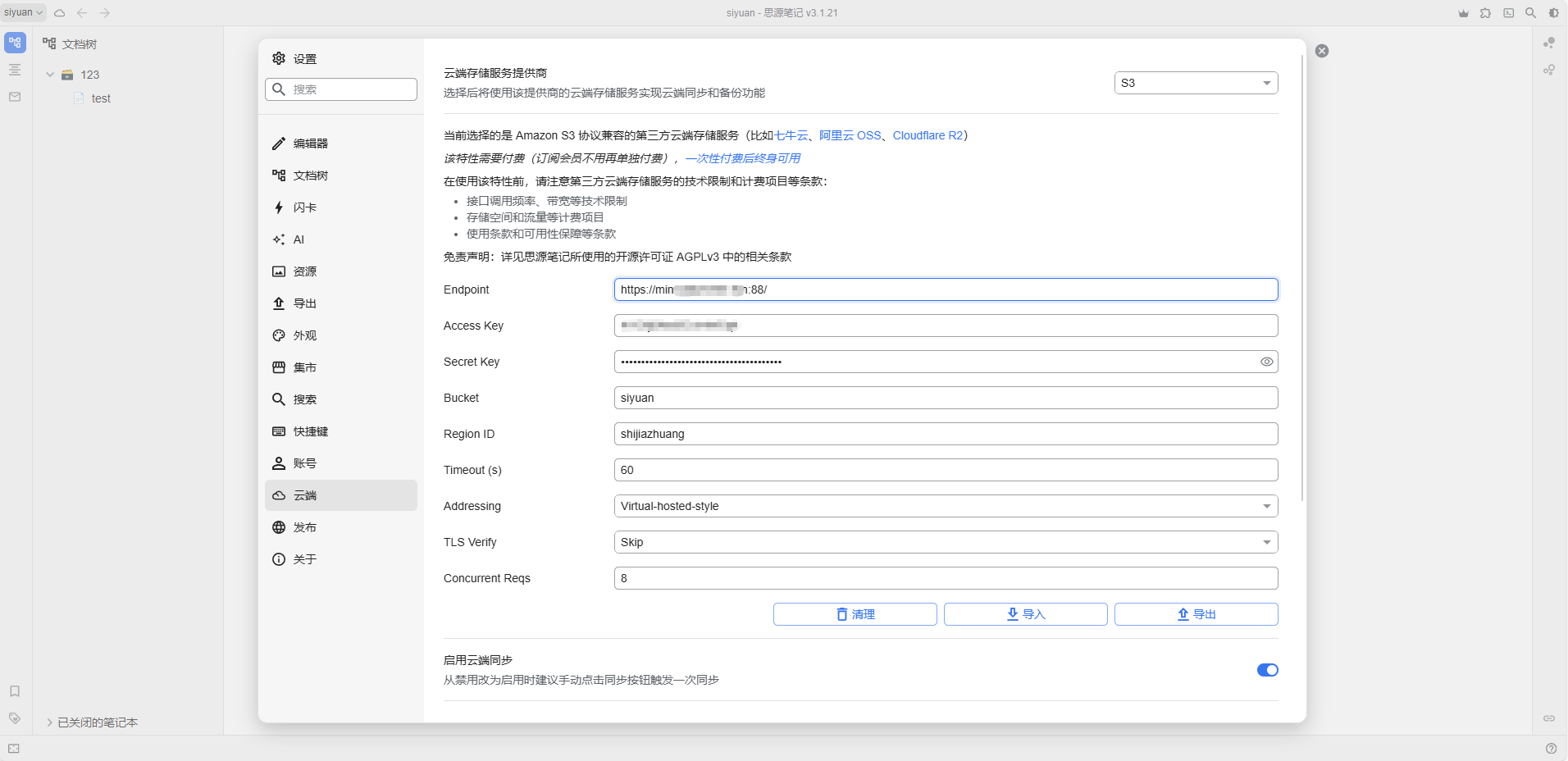Expand the TLS Verify dropdown
This screenshot has width=1568, height=761.
(945, 542)
